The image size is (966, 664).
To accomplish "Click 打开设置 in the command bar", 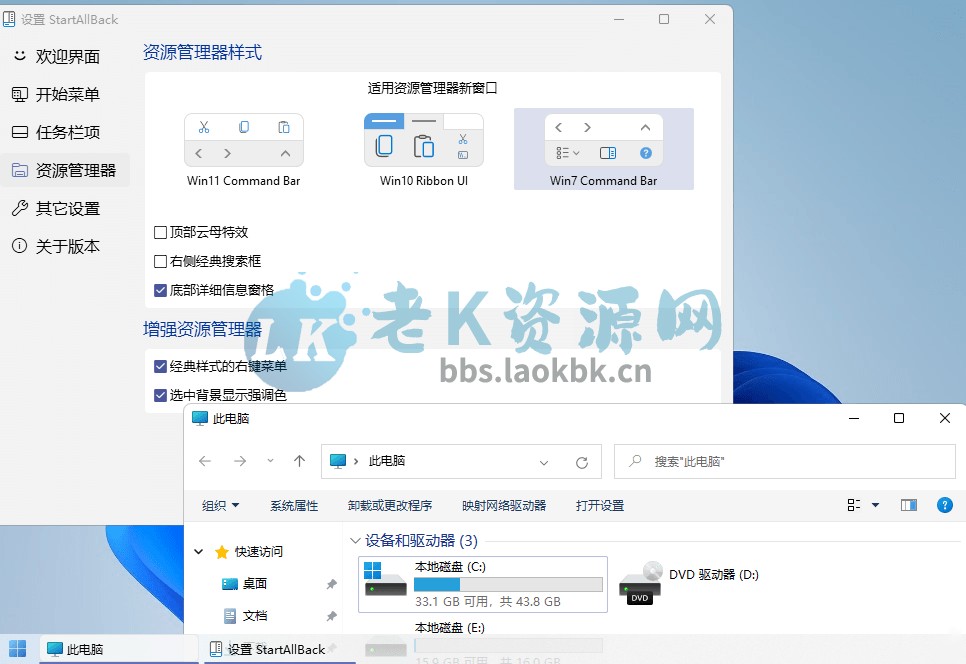I will point(599,506).
